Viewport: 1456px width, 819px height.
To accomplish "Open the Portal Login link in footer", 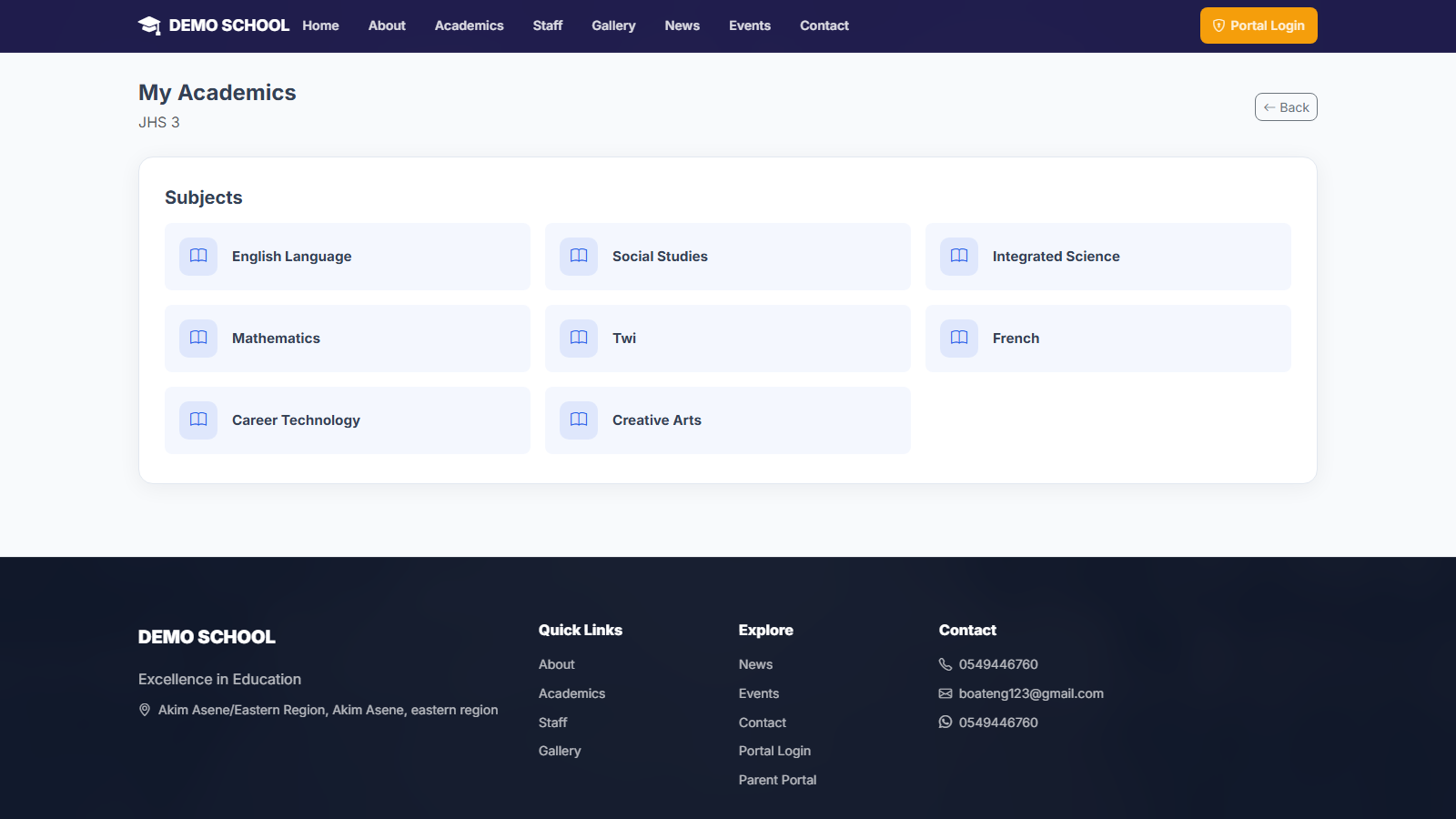I will (774, 751).
